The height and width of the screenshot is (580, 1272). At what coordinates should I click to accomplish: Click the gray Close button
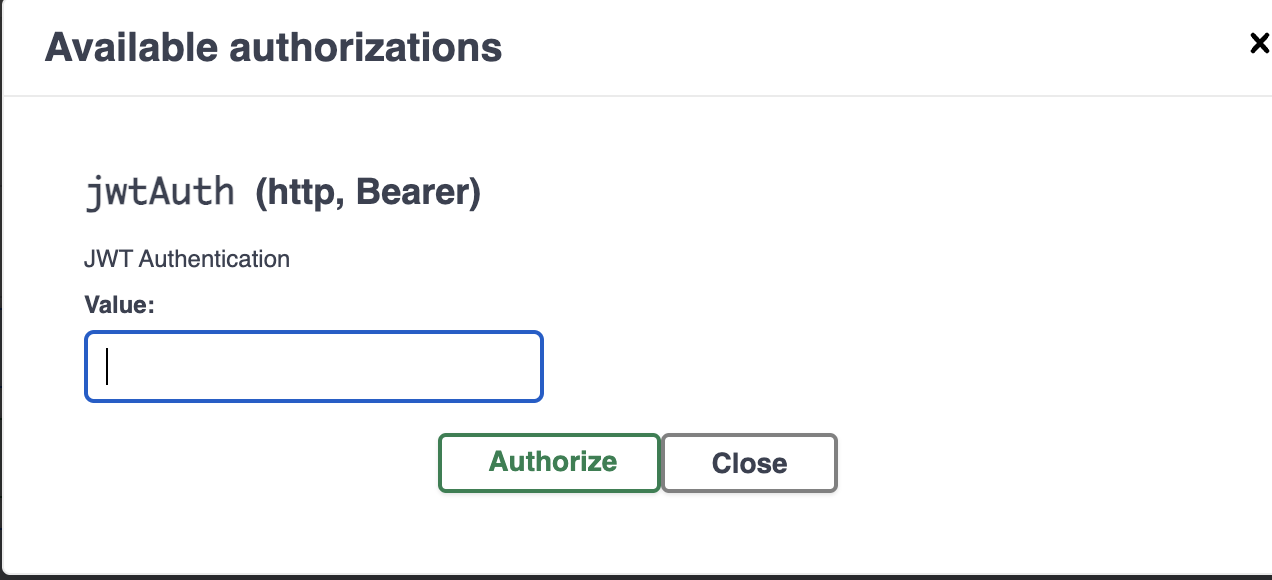[749, 463]
